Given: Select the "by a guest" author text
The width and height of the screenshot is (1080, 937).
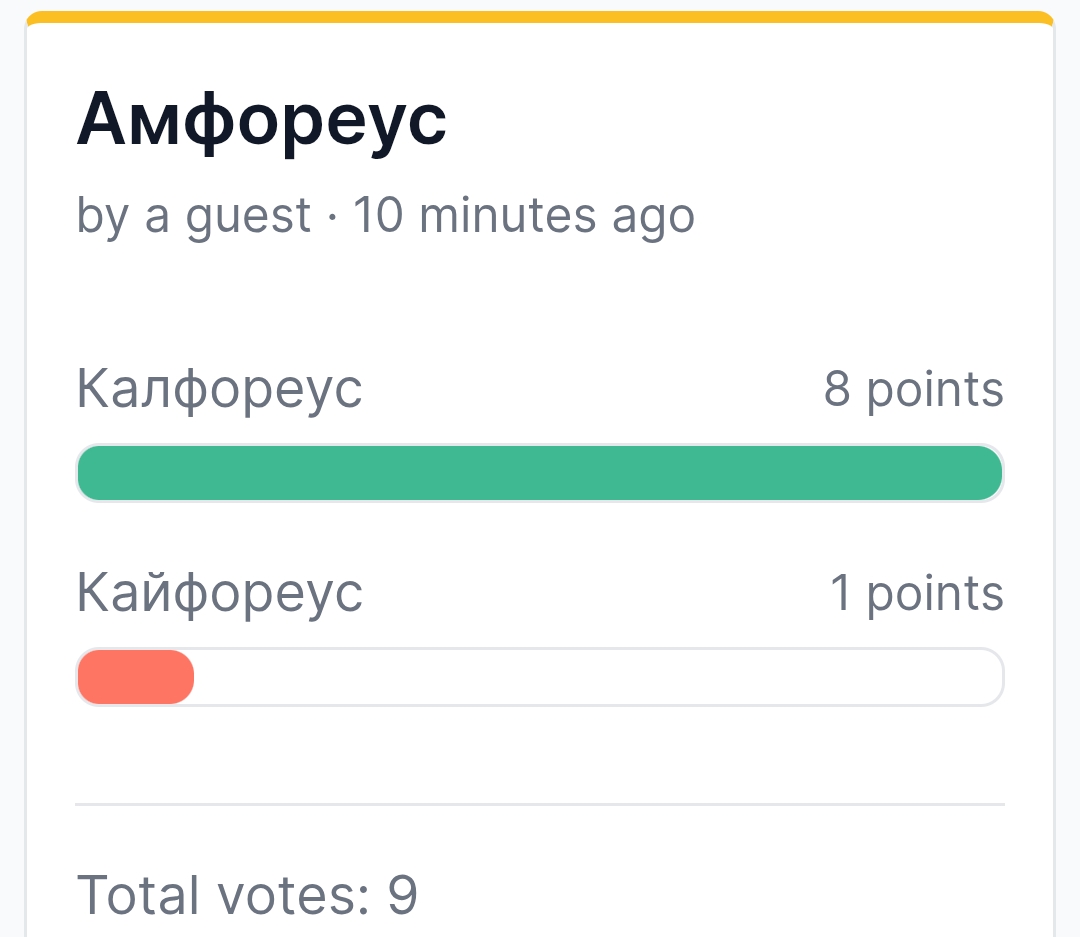Looking at the screenshot, I should (194, 216).
